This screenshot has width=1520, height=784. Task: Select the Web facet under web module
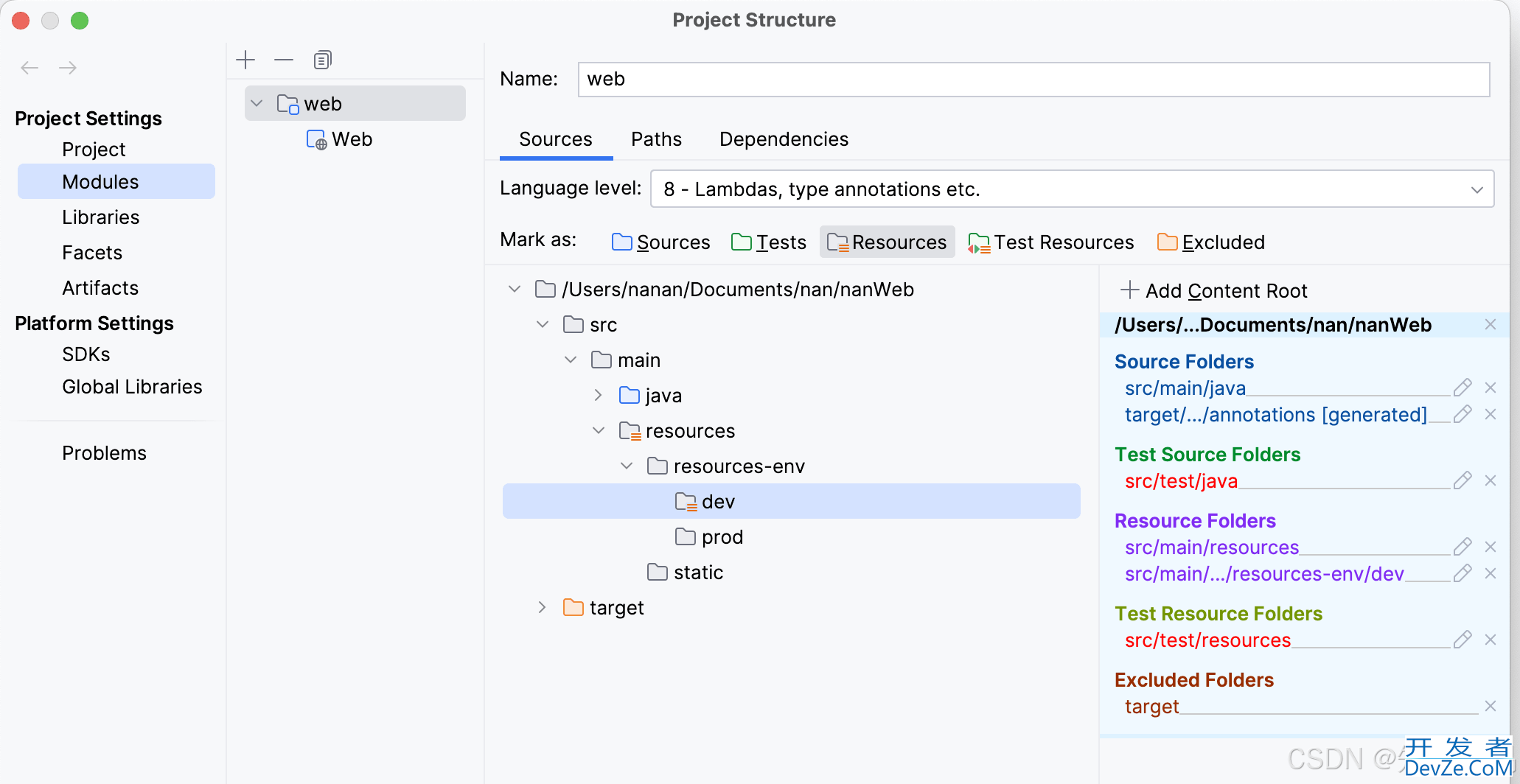pyautogui.click(x=339, y=139)
